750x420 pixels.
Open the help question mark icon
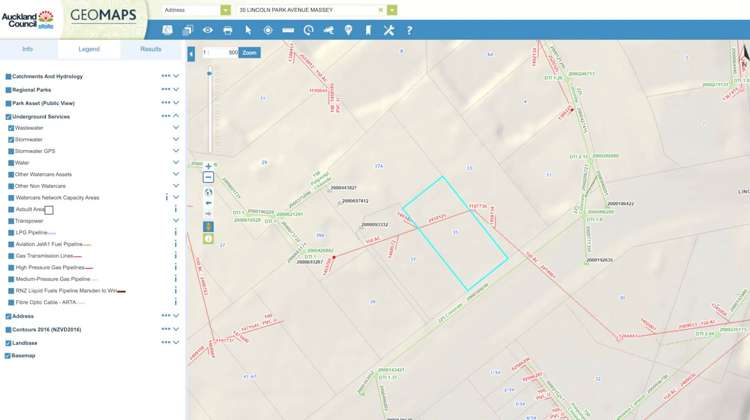409,31
